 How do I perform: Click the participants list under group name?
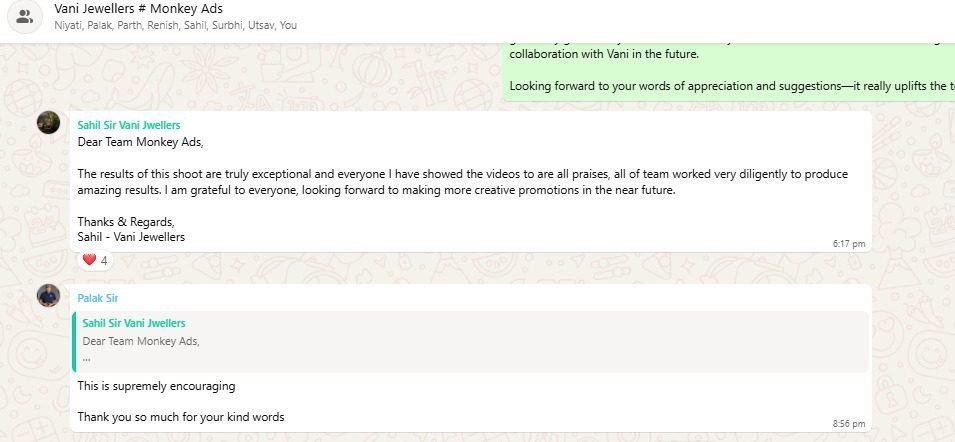point(175,25)
